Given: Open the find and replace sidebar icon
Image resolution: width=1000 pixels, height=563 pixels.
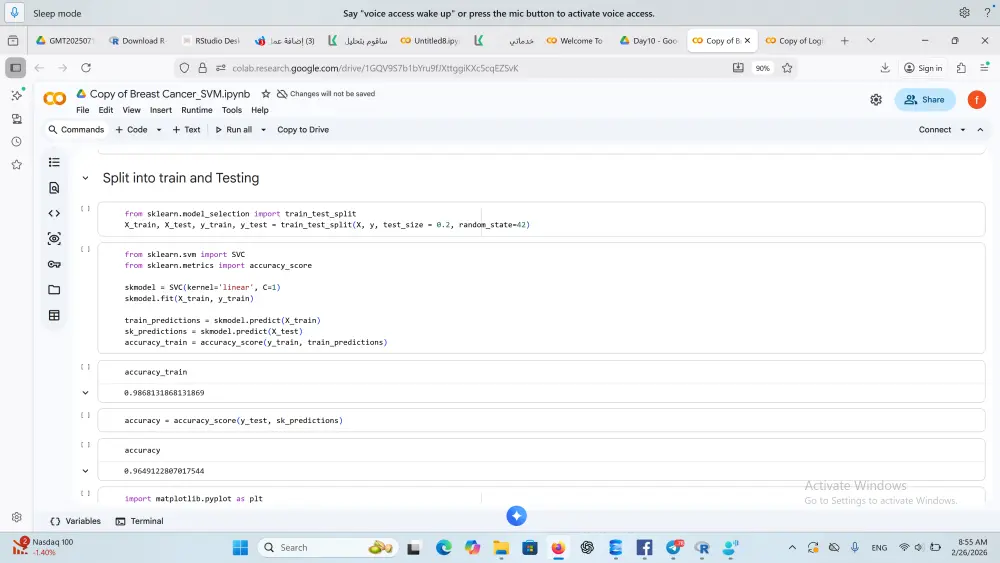Looking at the screenshot, I should pyautogui.click(x=54, y=188).
